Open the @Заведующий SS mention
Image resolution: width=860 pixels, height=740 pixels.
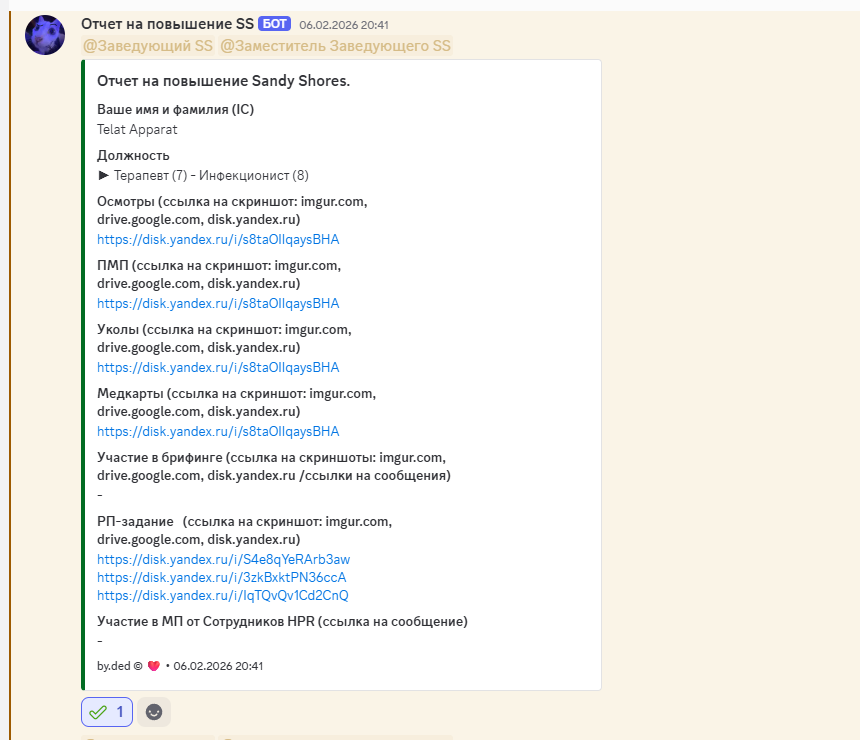pyautogui.click(x=147, y=46)
